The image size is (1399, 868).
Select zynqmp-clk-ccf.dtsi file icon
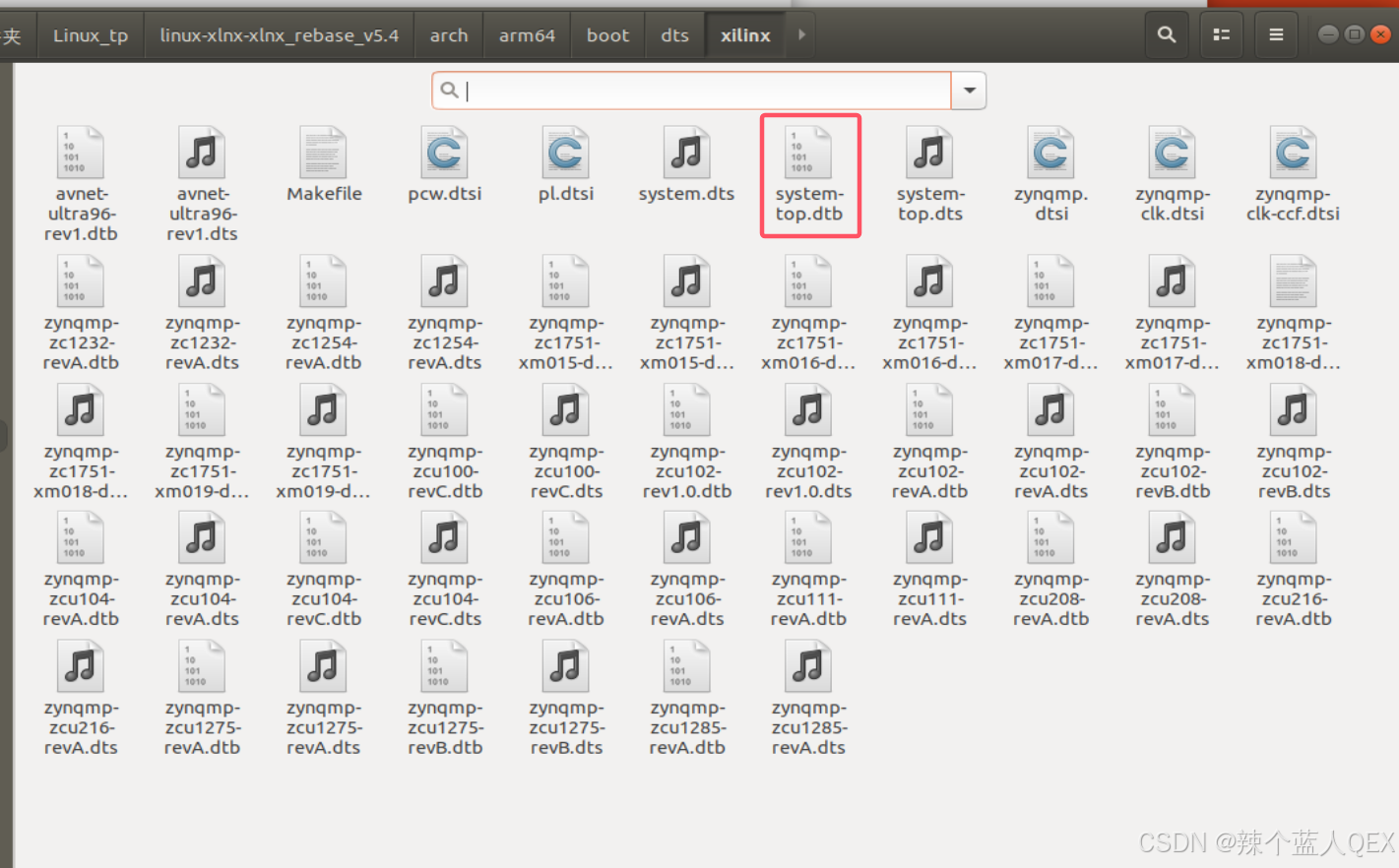(1294, 153)
